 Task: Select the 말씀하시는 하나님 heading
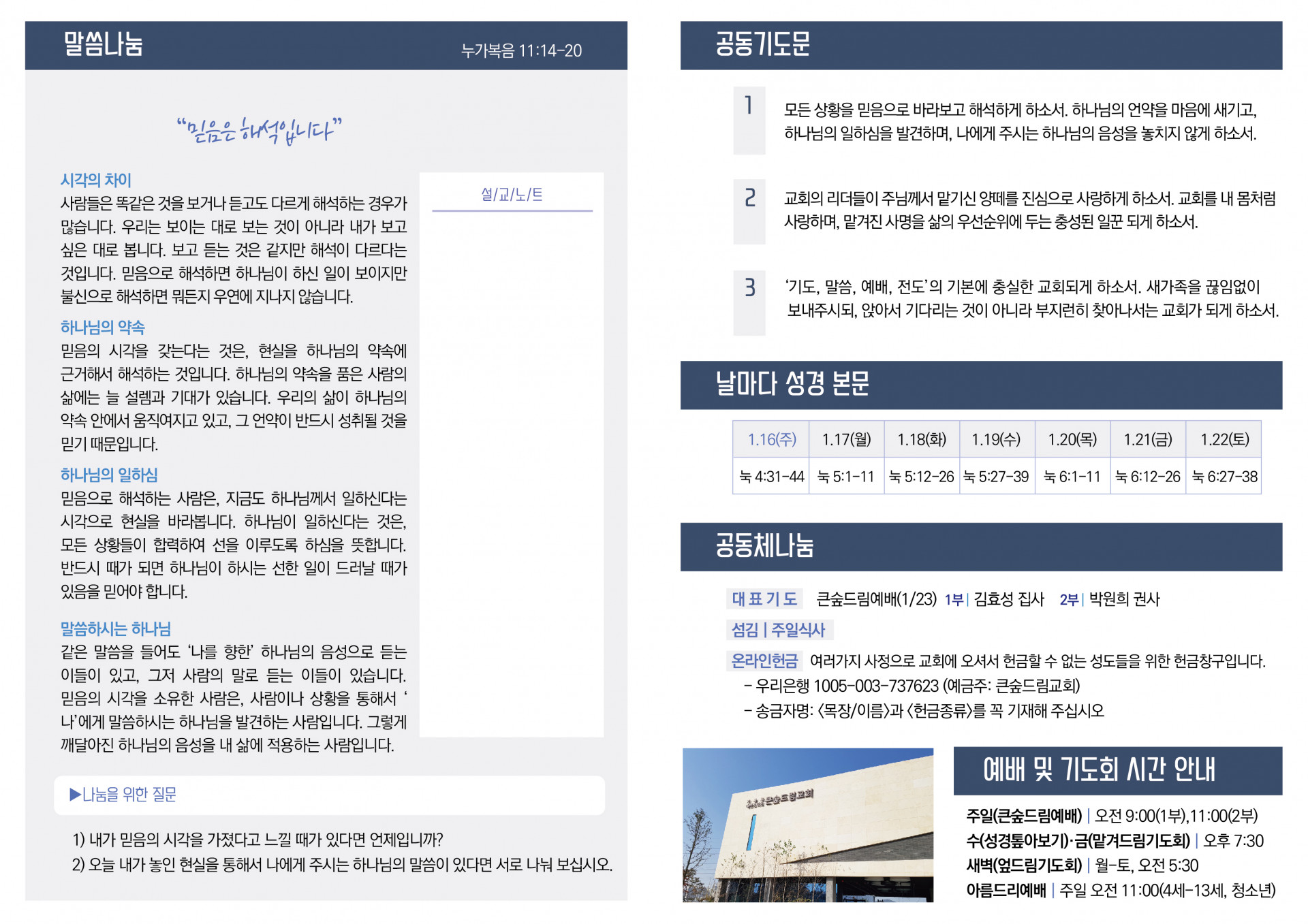[x=116, y=628]
